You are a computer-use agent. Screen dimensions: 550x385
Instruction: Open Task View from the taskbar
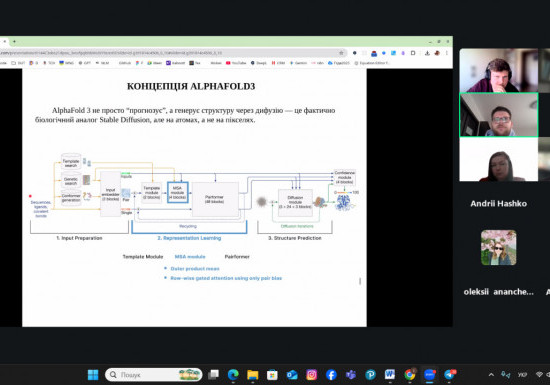[x=213, y=375]
